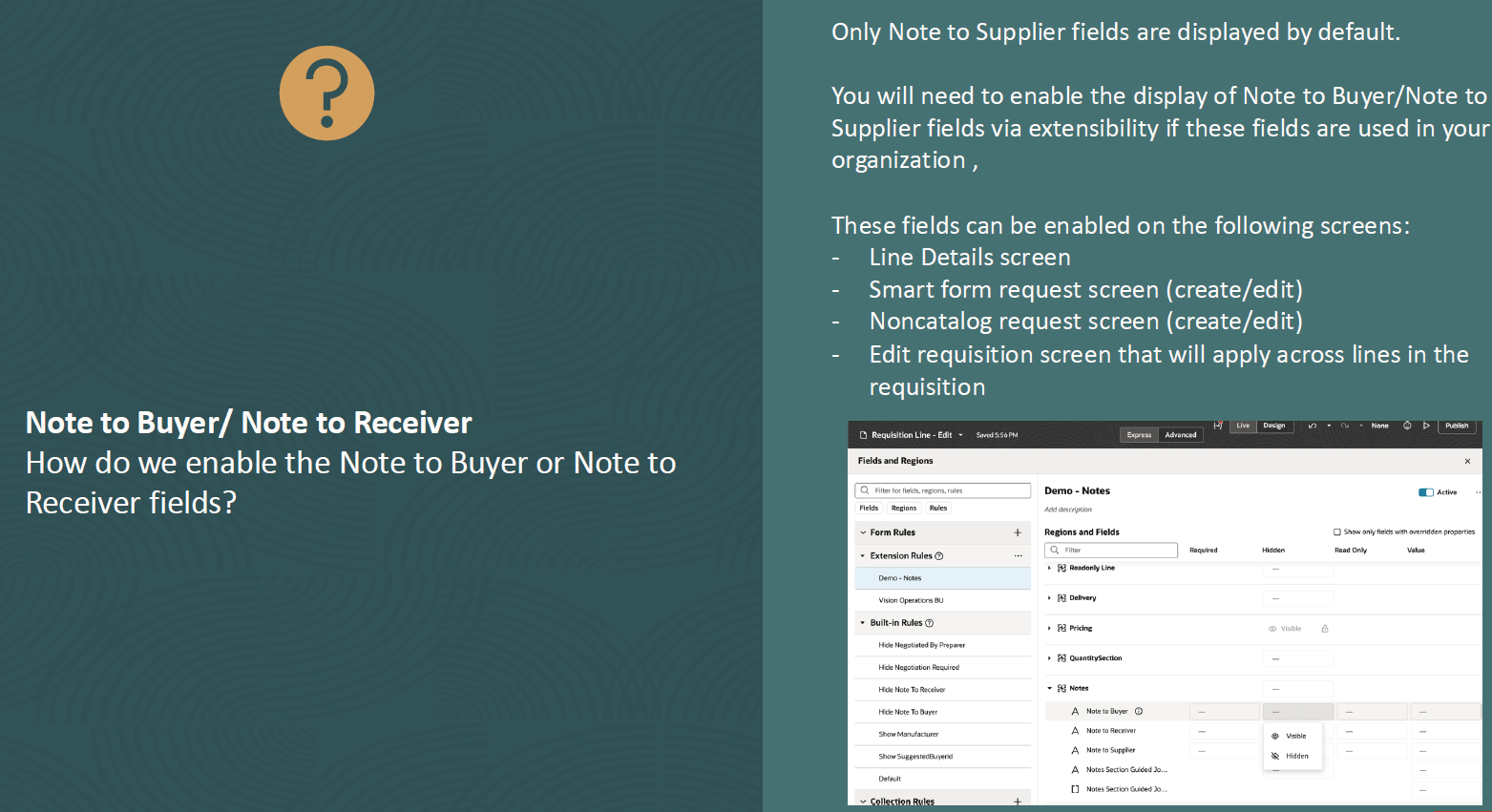Screen dimensions: 1492x812
Task: Click the info icon beside Note to Buyer
Action: pos(1137,710)
